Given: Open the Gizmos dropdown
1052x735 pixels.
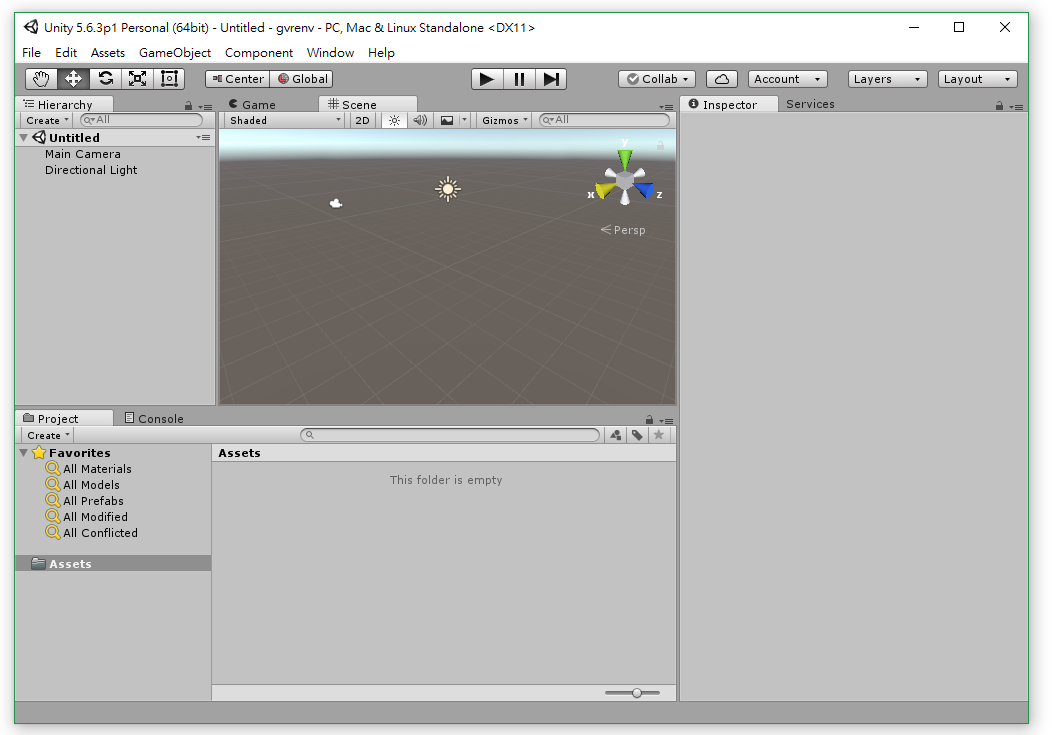Looking at the screenshot, I should tap(505, 120).
